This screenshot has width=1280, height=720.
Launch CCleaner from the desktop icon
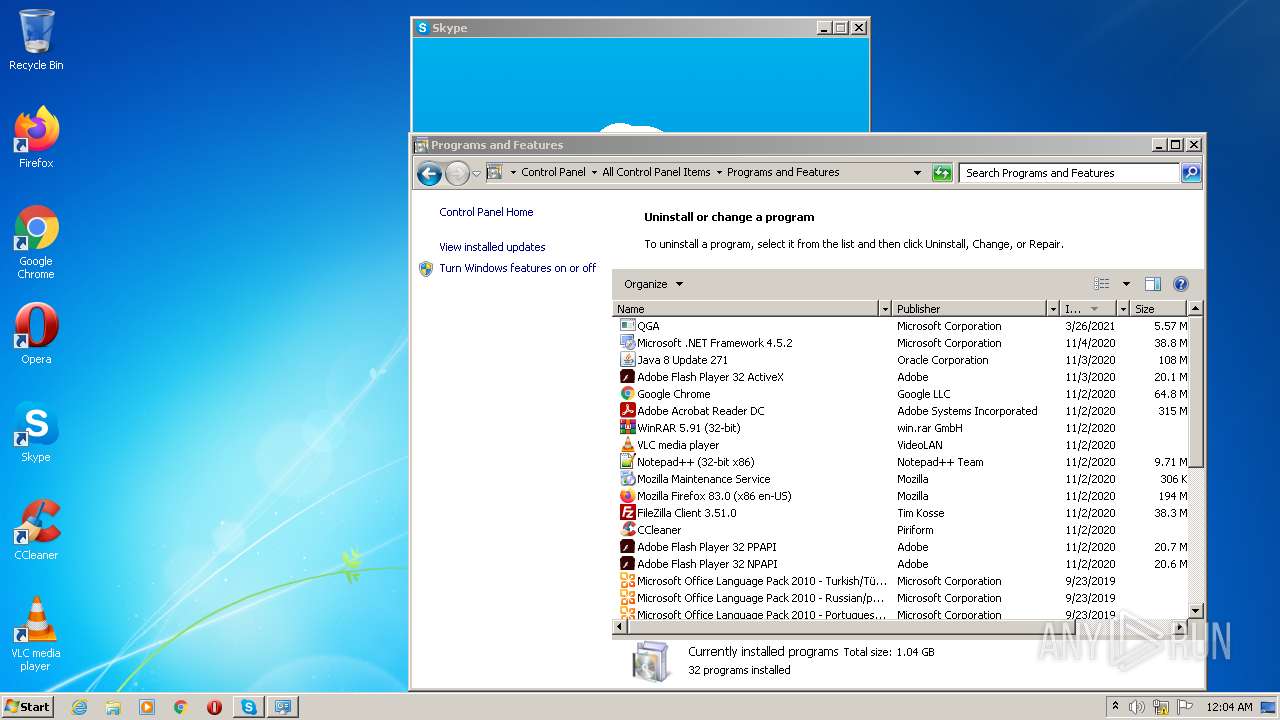pos(36,530)
